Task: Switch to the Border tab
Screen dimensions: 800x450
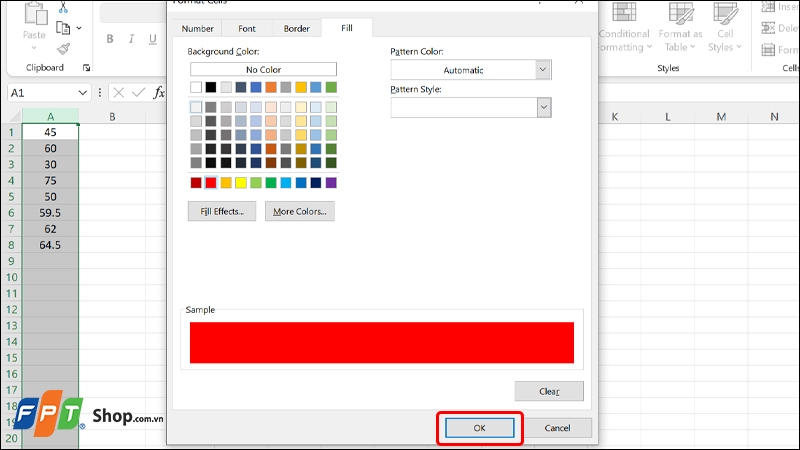Action: pos(296,29)
